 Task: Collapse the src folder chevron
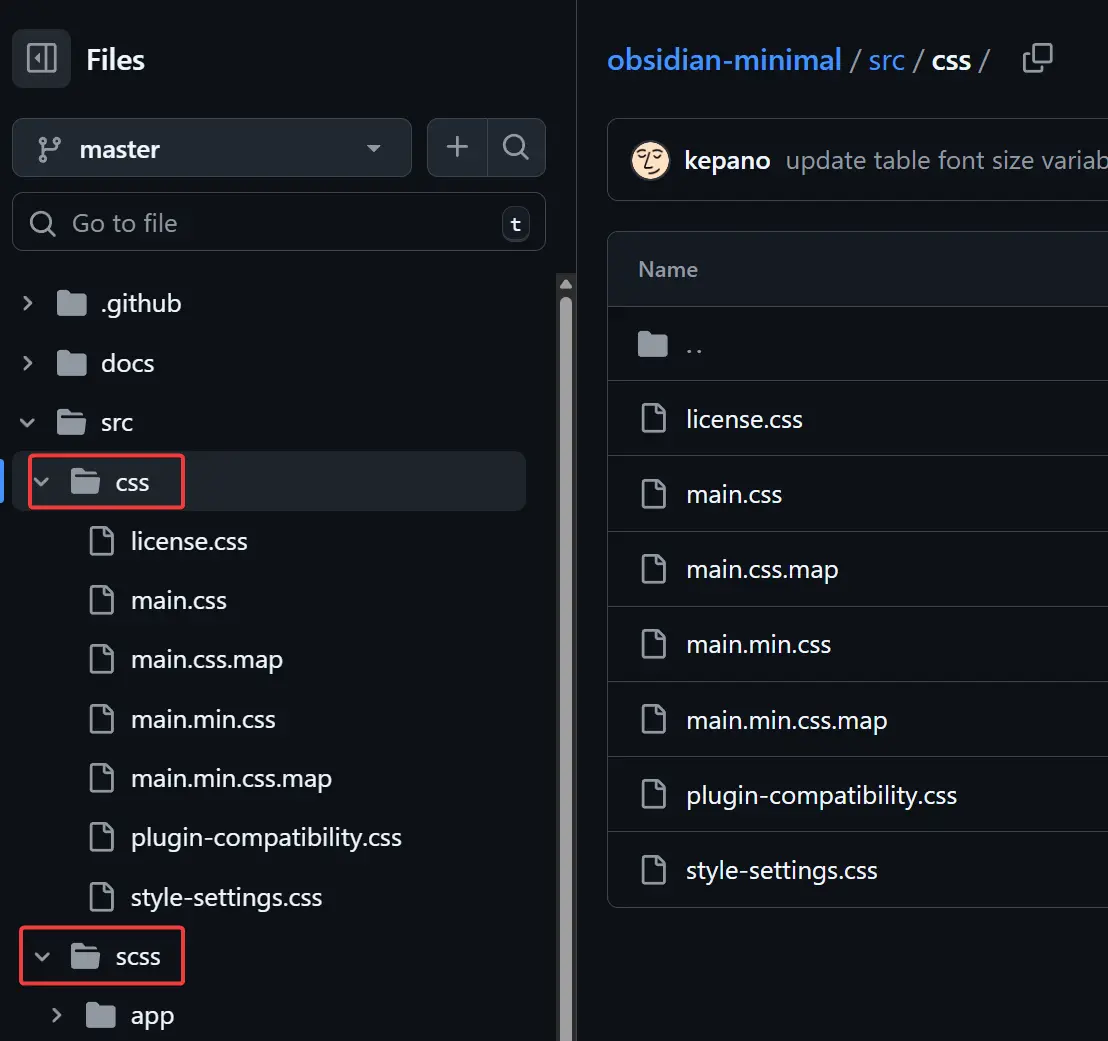tap(28, 423)
